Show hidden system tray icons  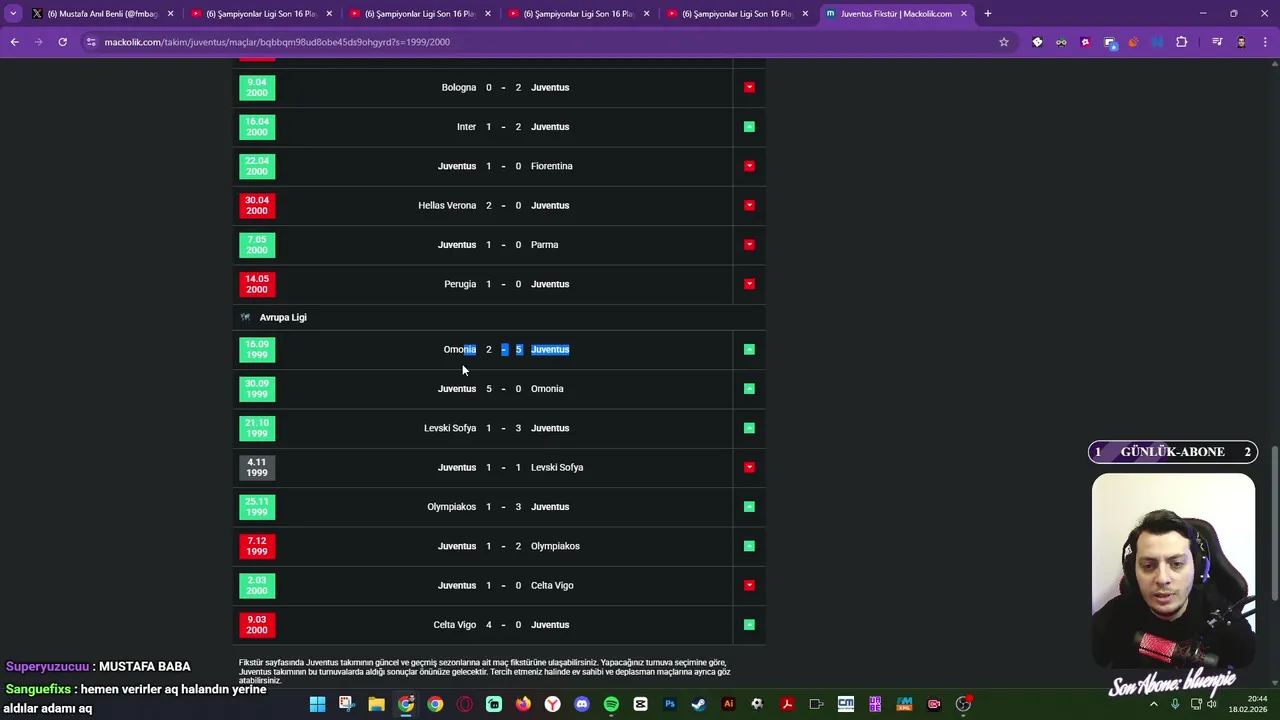pos(1153,704)
